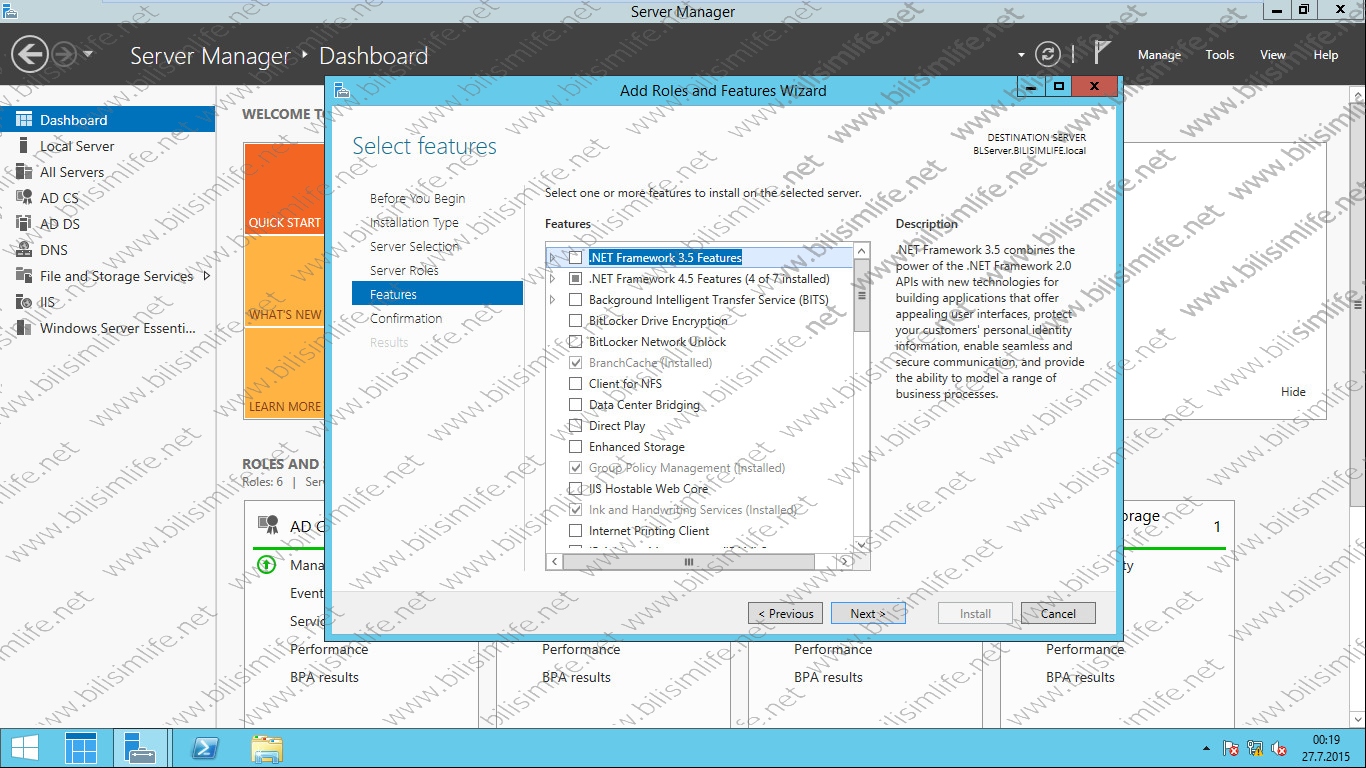
Task: Click the green status arrow in the AD tile
Action: (266, 565)
